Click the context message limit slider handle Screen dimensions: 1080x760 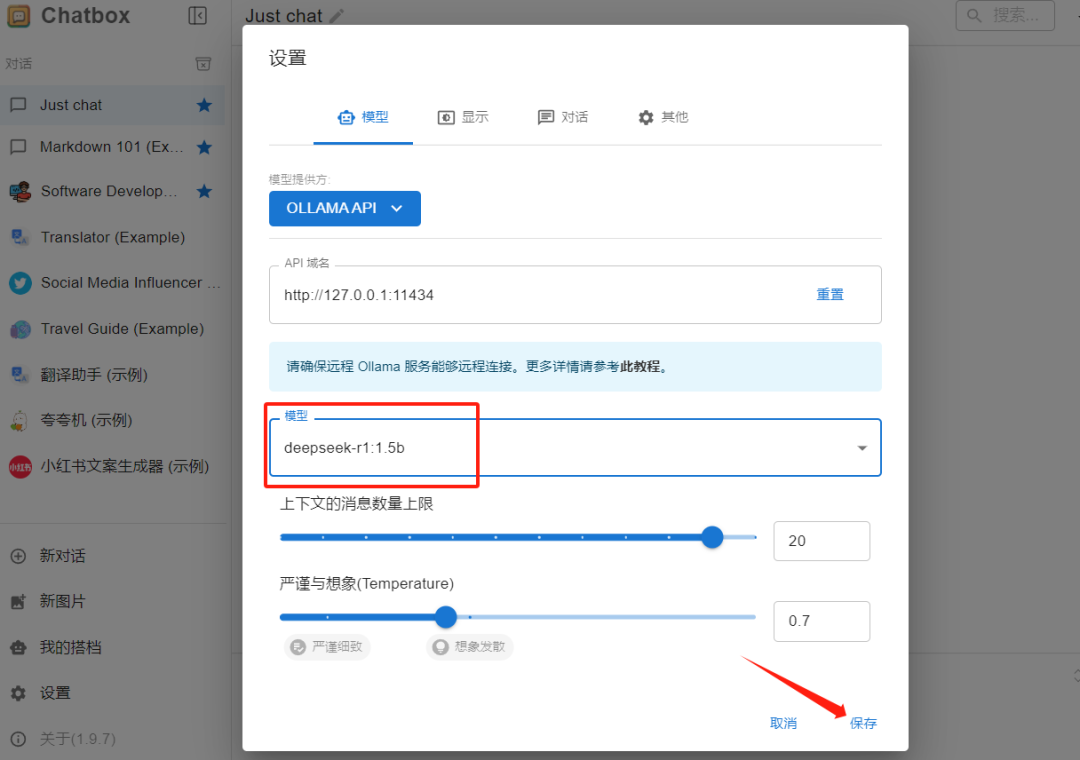(x=712, y=537)
